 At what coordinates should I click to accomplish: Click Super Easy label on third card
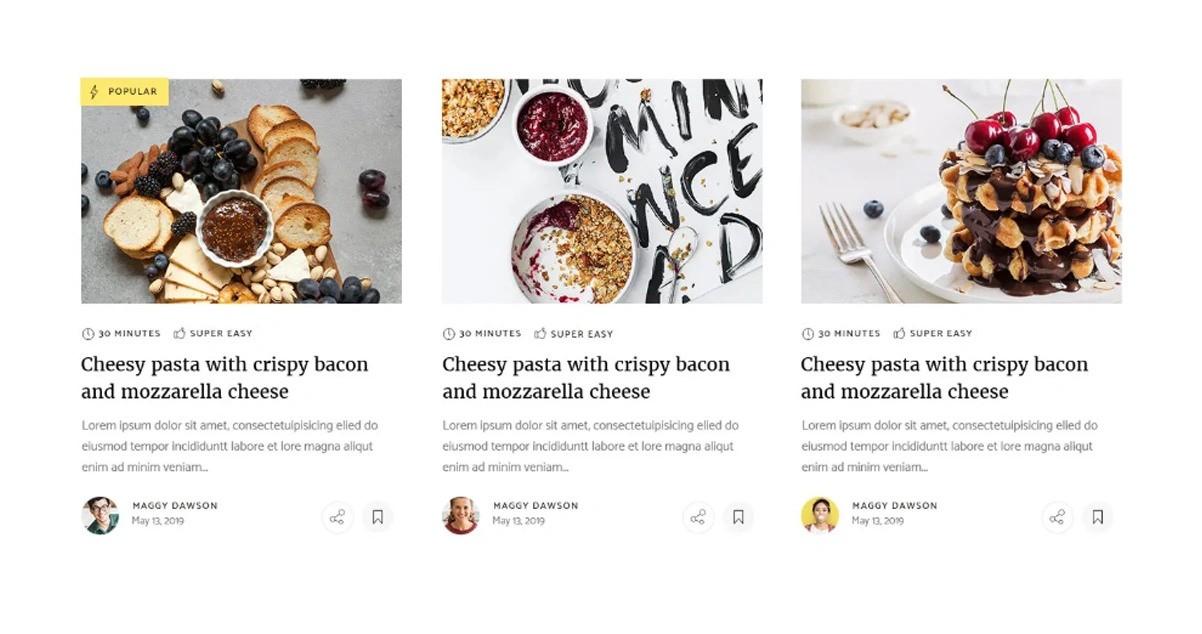pyautogui.click(x=940, y=334)
